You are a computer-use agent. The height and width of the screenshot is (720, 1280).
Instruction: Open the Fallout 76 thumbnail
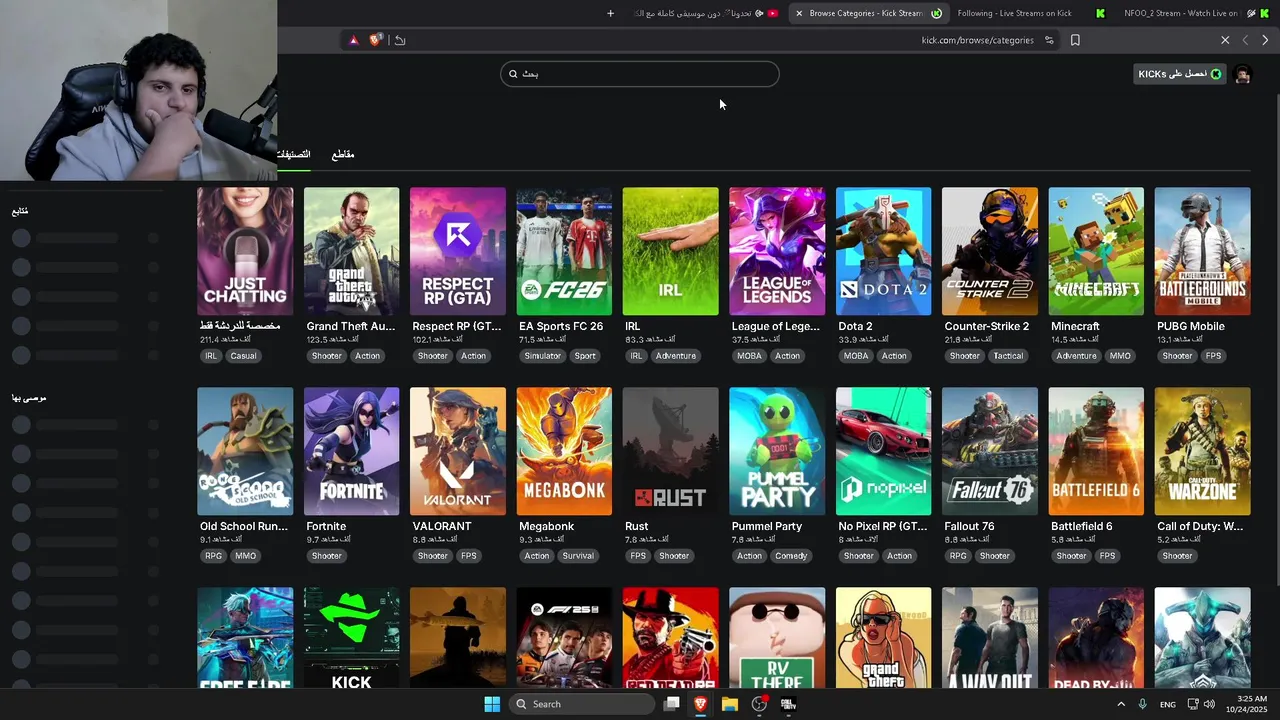990,451
